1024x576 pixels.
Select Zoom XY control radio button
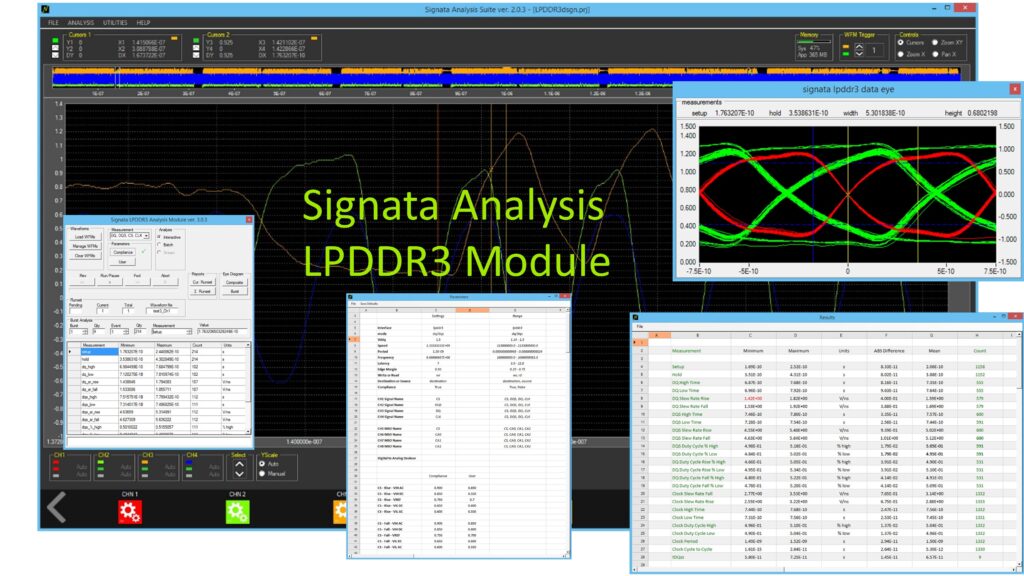[x=935, y=41]
